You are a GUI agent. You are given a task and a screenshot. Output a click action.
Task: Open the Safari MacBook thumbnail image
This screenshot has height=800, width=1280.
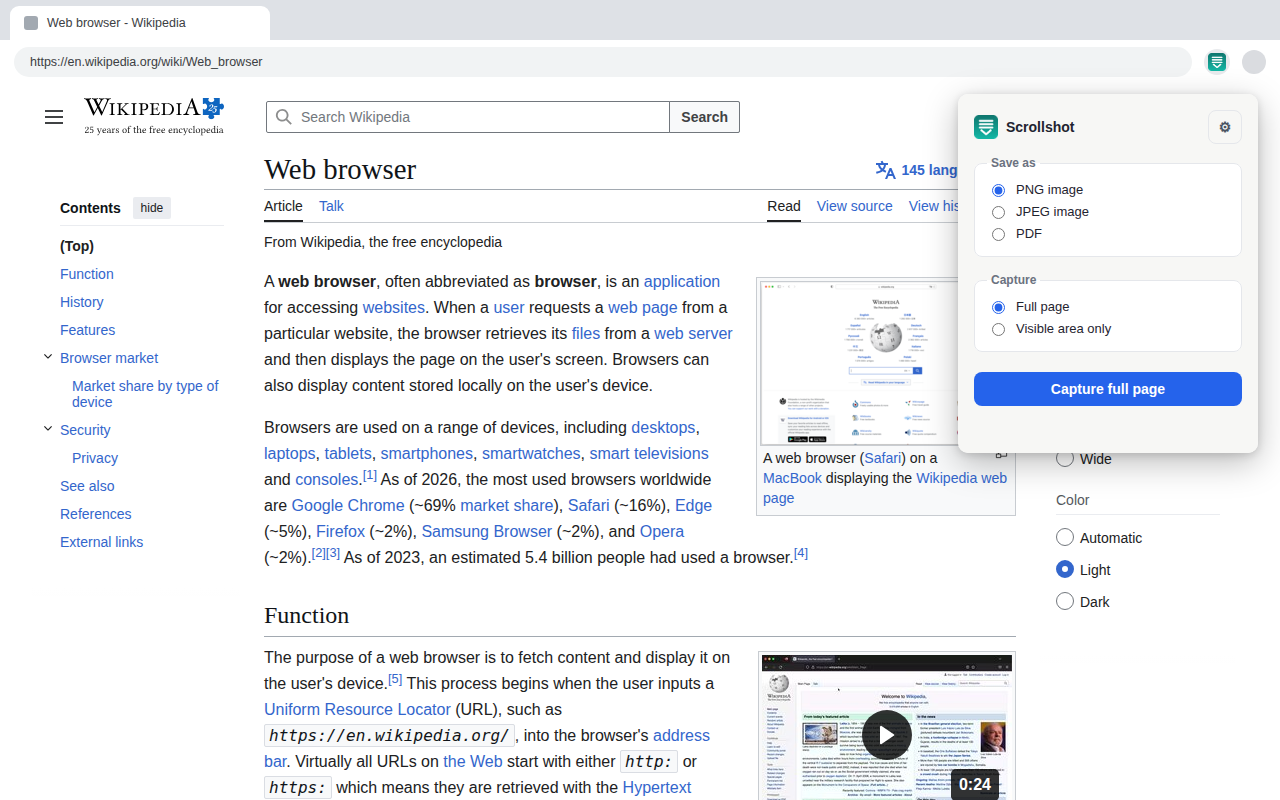click(x=859, y=362)
